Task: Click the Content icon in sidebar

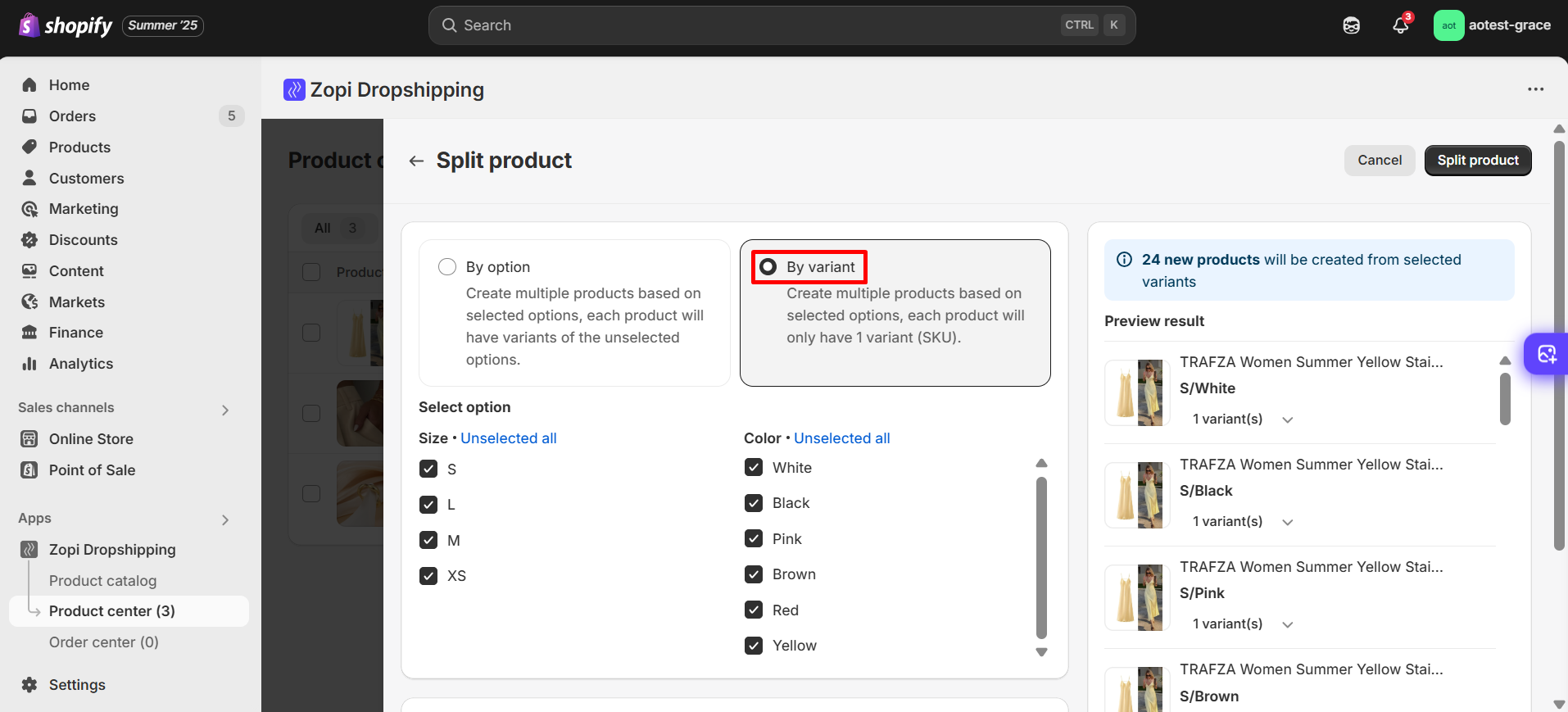Action: coord(29,271)
